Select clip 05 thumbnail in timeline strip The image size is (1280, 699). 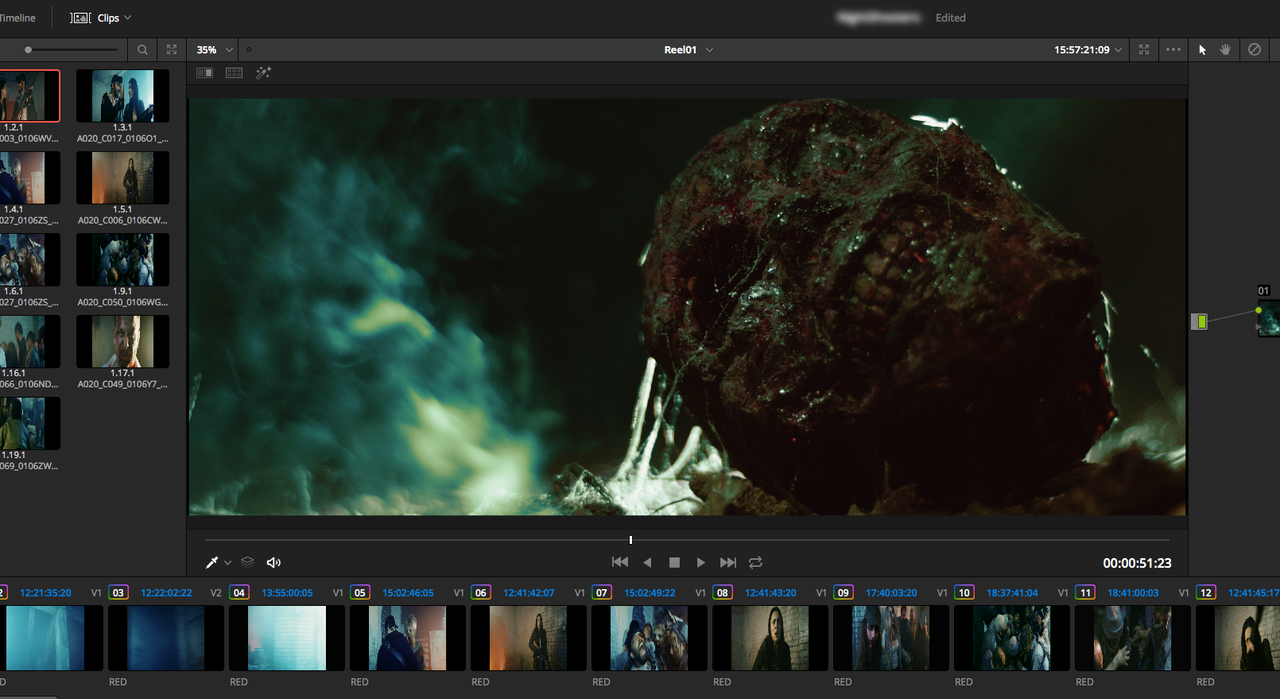[407, 638]
